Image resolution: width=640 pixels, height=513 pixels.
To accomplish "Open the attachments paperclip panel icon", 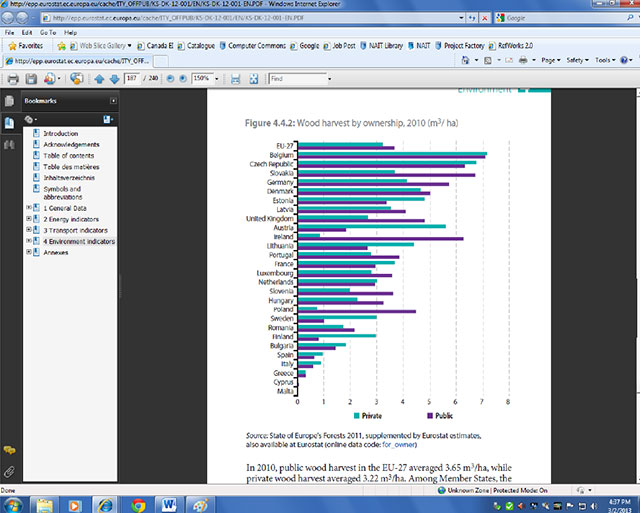I will tap(9, 472).
